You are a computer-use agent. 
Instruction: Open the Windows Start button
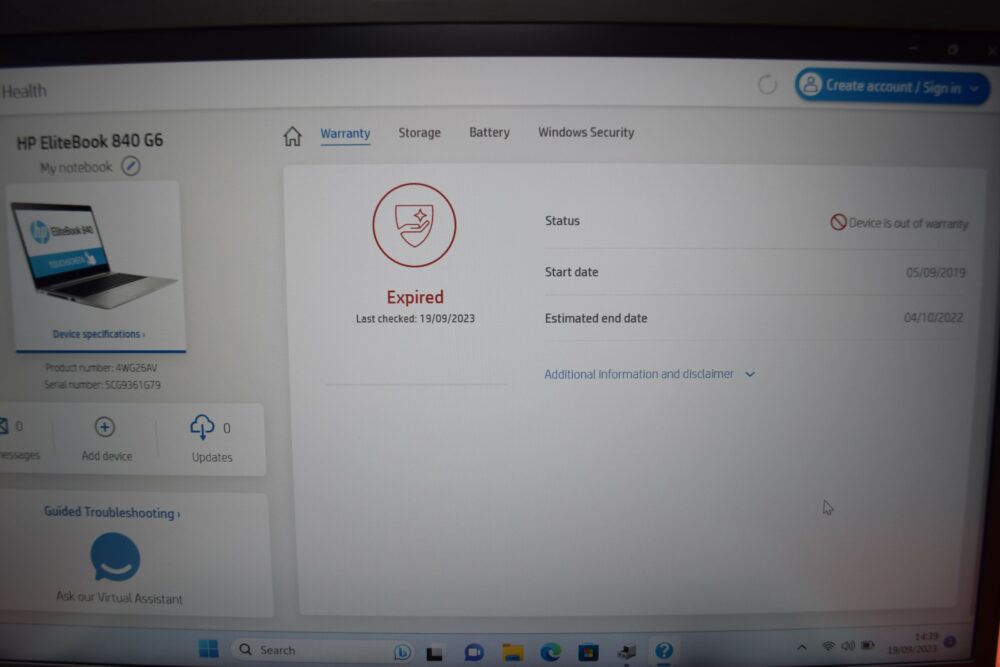pos(209,649)
